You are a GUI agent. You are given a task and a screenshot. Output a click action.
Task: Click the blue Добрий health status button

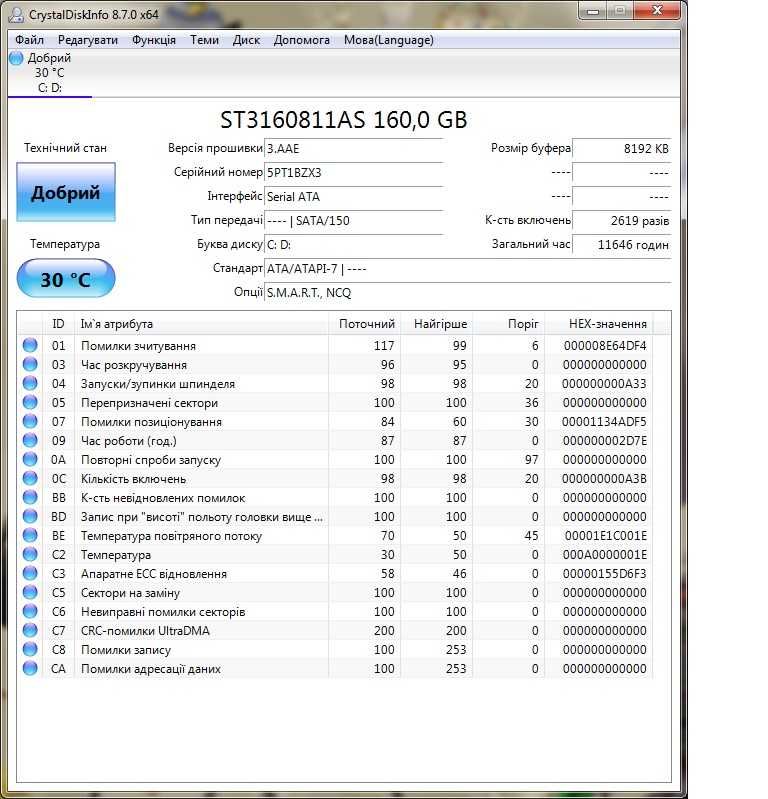[66, 192]
